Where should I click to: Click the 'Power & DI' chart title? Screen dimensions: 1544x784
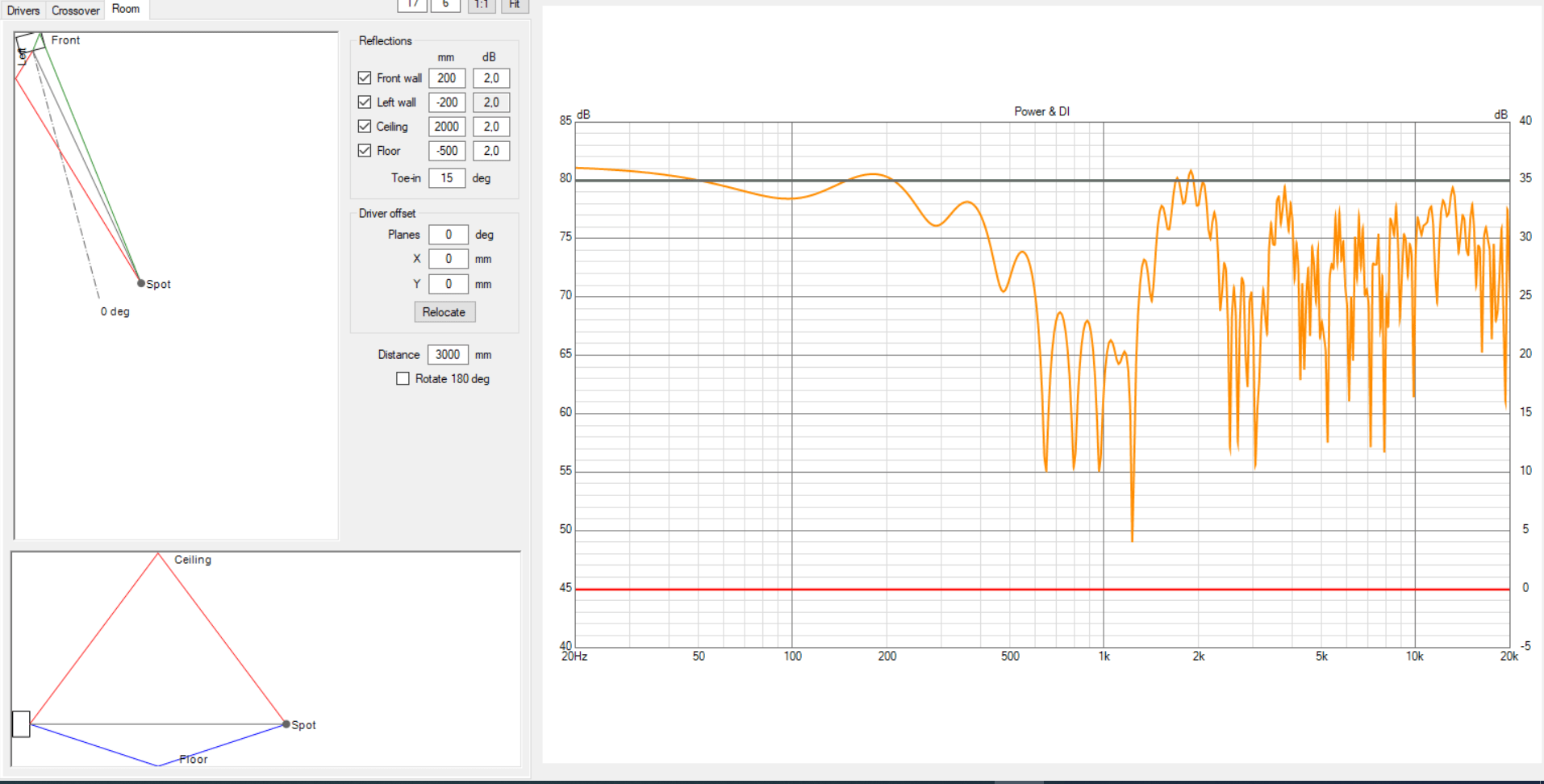(1041, 111)
